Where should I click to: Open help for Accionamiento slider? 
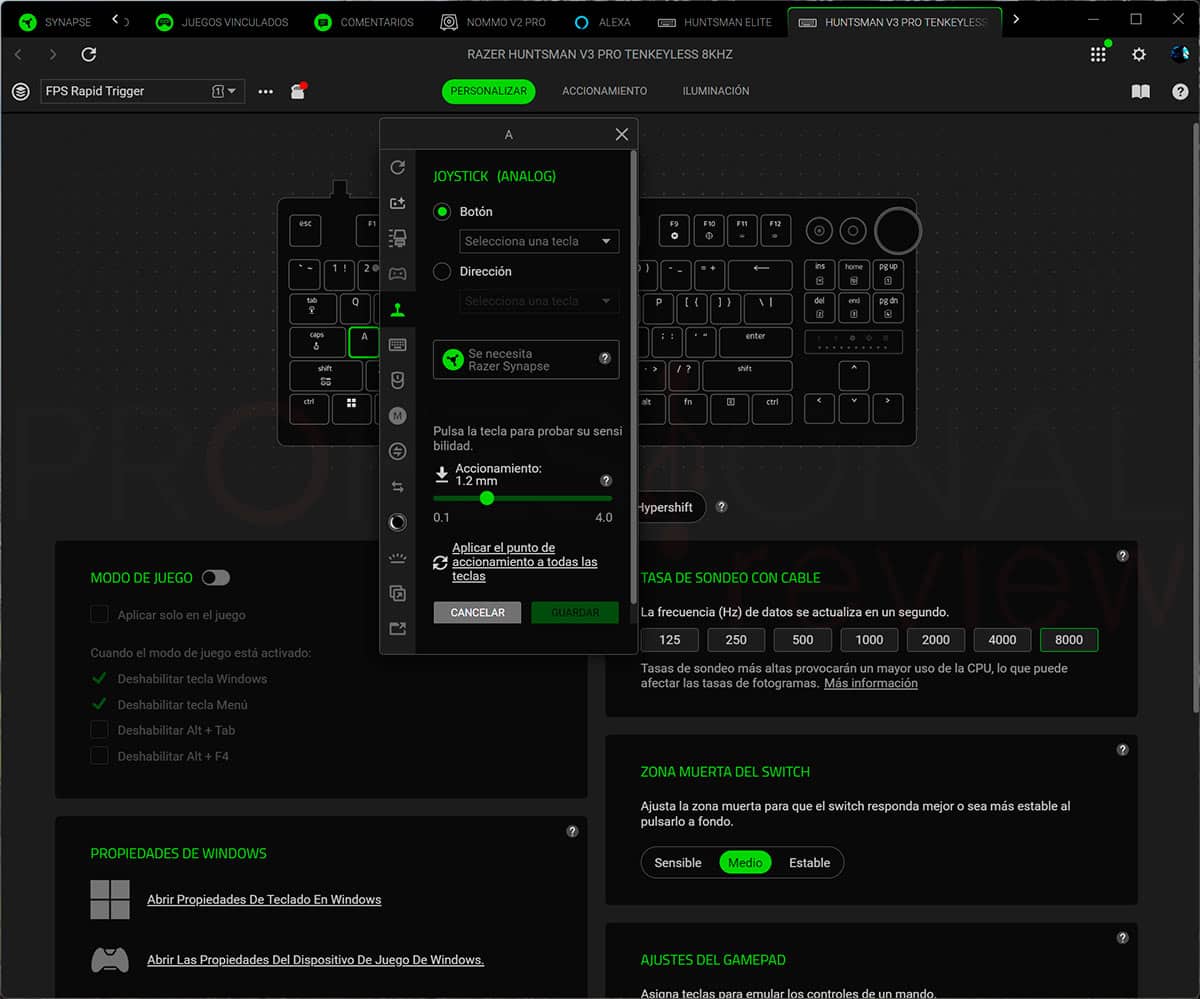(x=605, y=481)
